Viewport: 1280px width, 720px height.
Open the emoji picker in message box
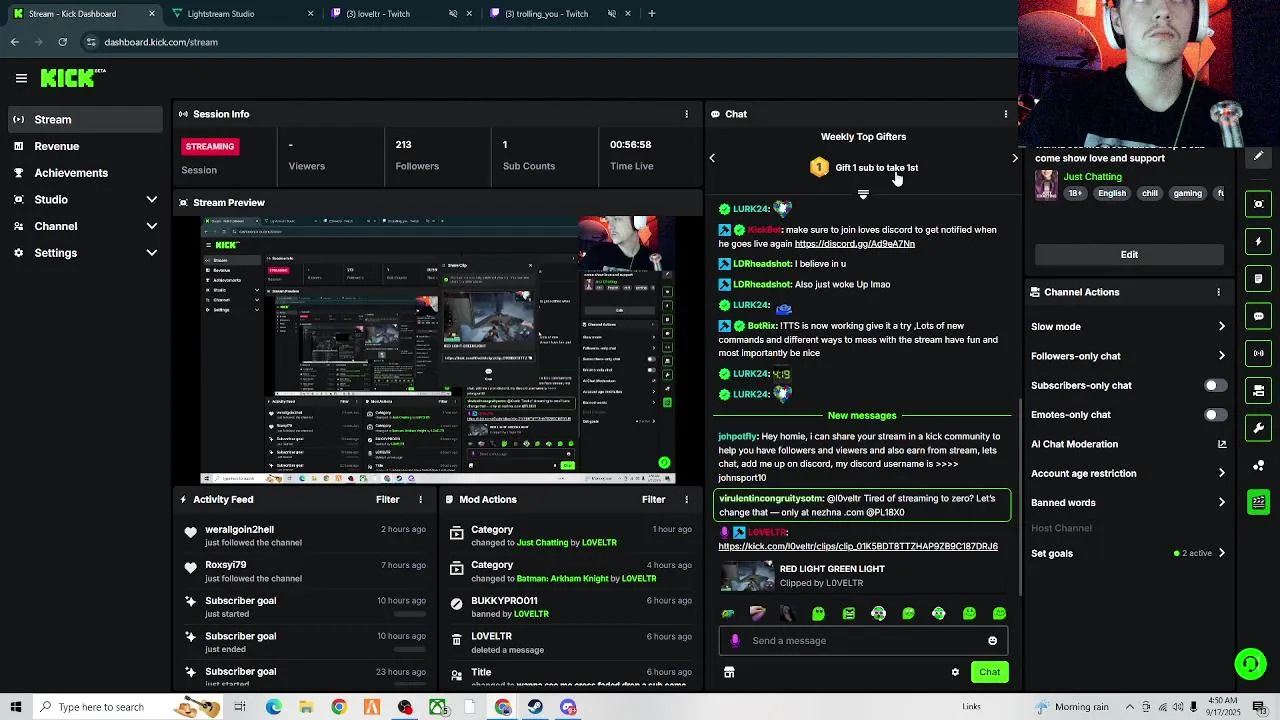[x=992, y=641]
